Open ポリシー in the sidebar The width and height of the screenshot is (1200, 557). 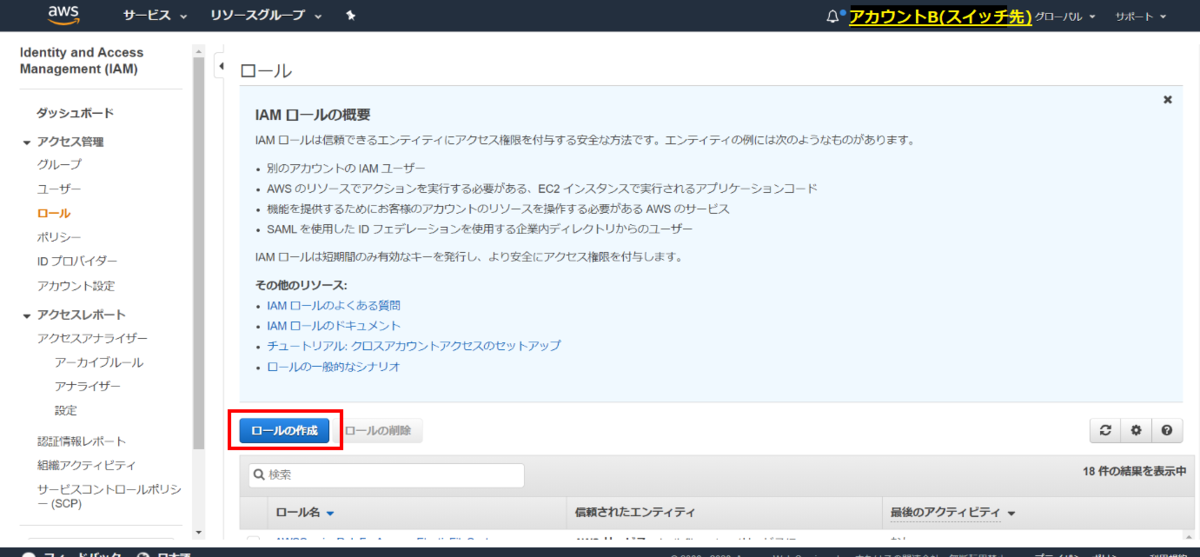[59, 237]
